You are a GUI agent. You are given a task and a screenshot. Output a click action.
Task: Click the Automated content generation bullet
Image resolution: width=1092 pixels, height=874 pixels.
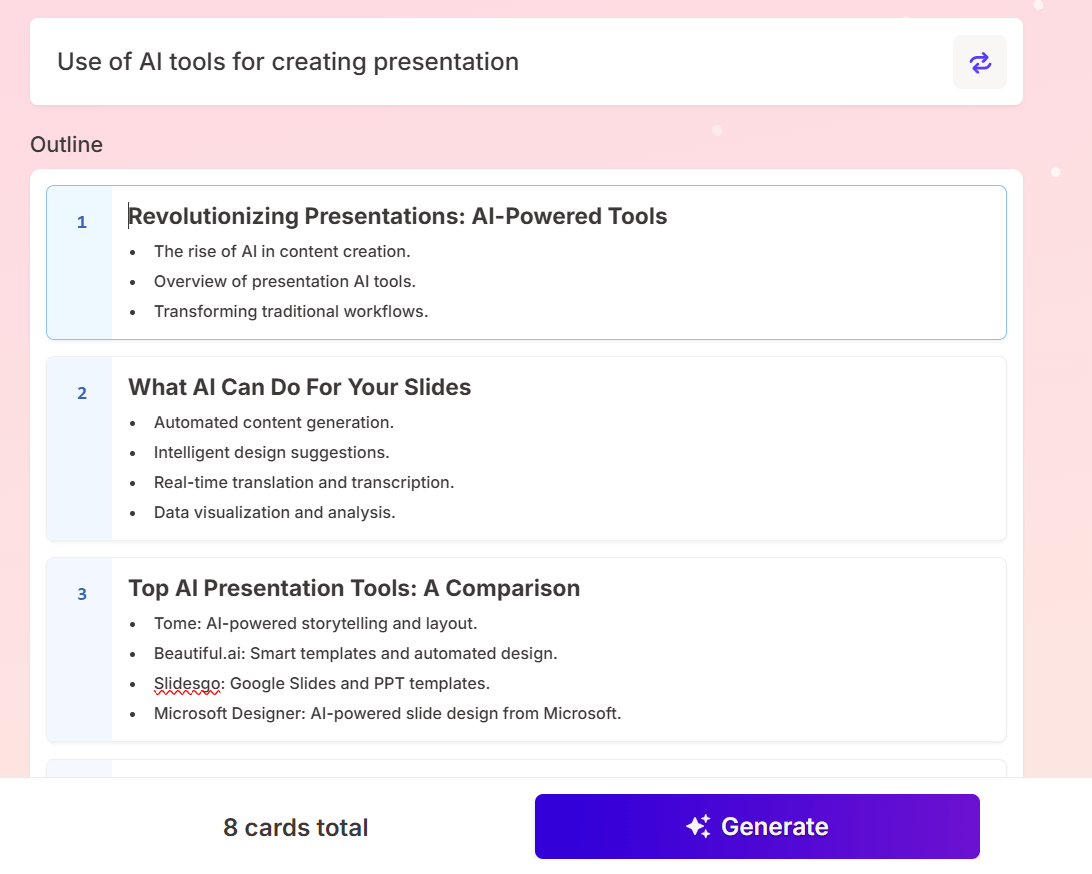273,423
